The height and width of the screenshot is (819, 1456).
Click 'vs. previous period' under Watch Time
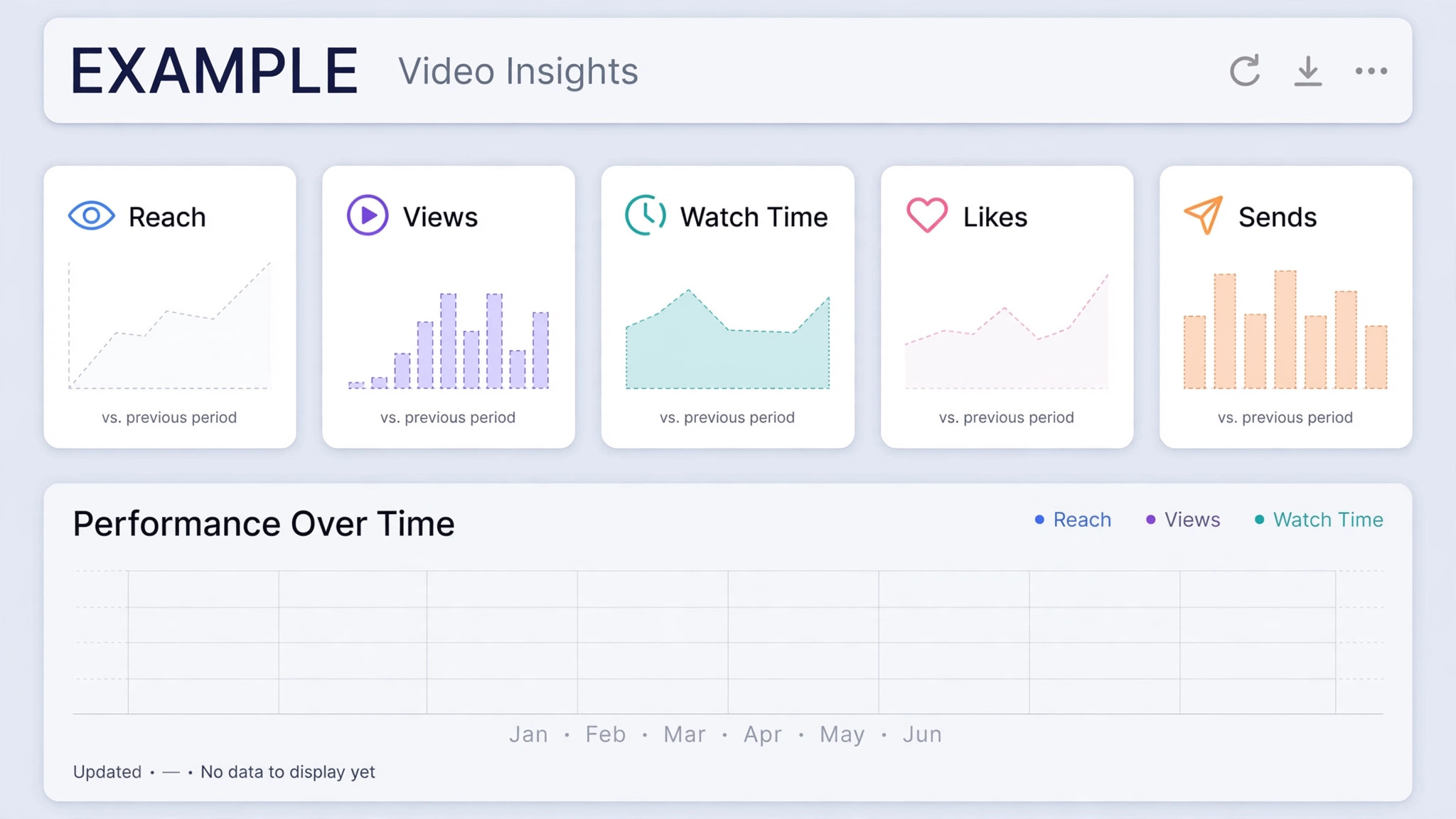point(727,417)
